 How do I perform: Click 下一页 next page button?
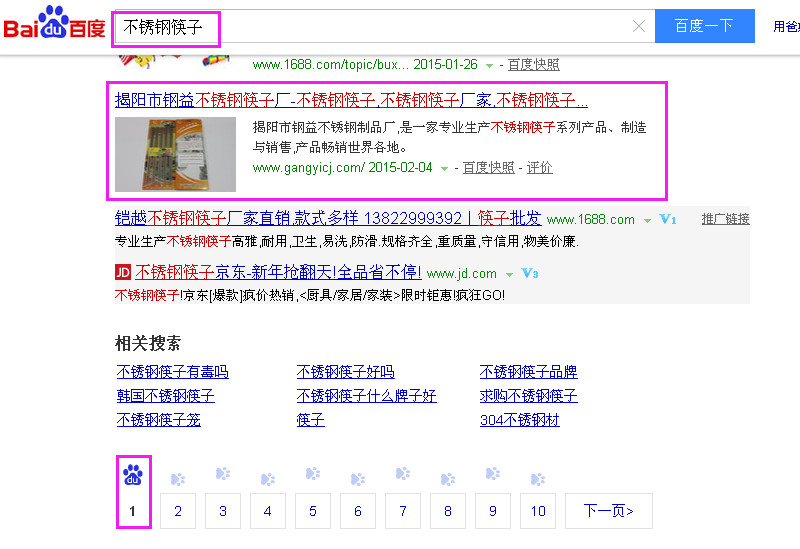pyautogui.click(x=608, y=511)
